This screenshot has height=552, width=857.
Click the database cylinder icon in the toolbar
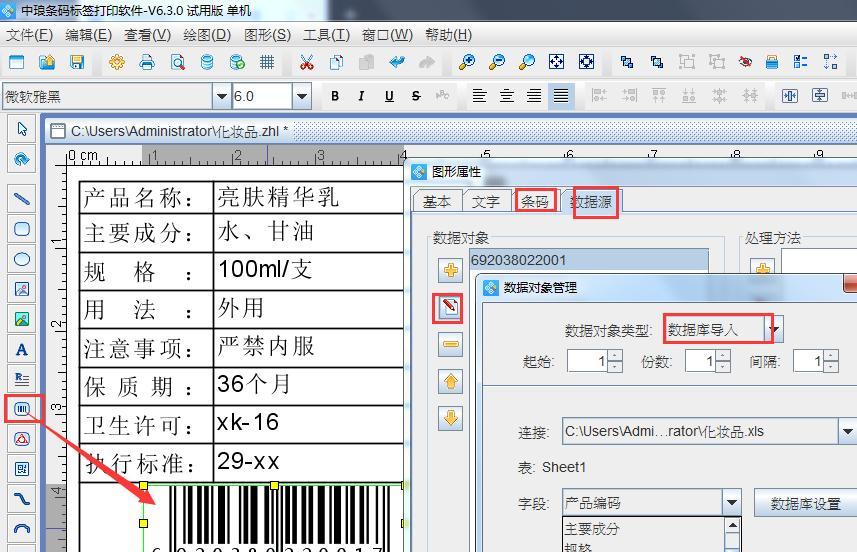[207, 62]
